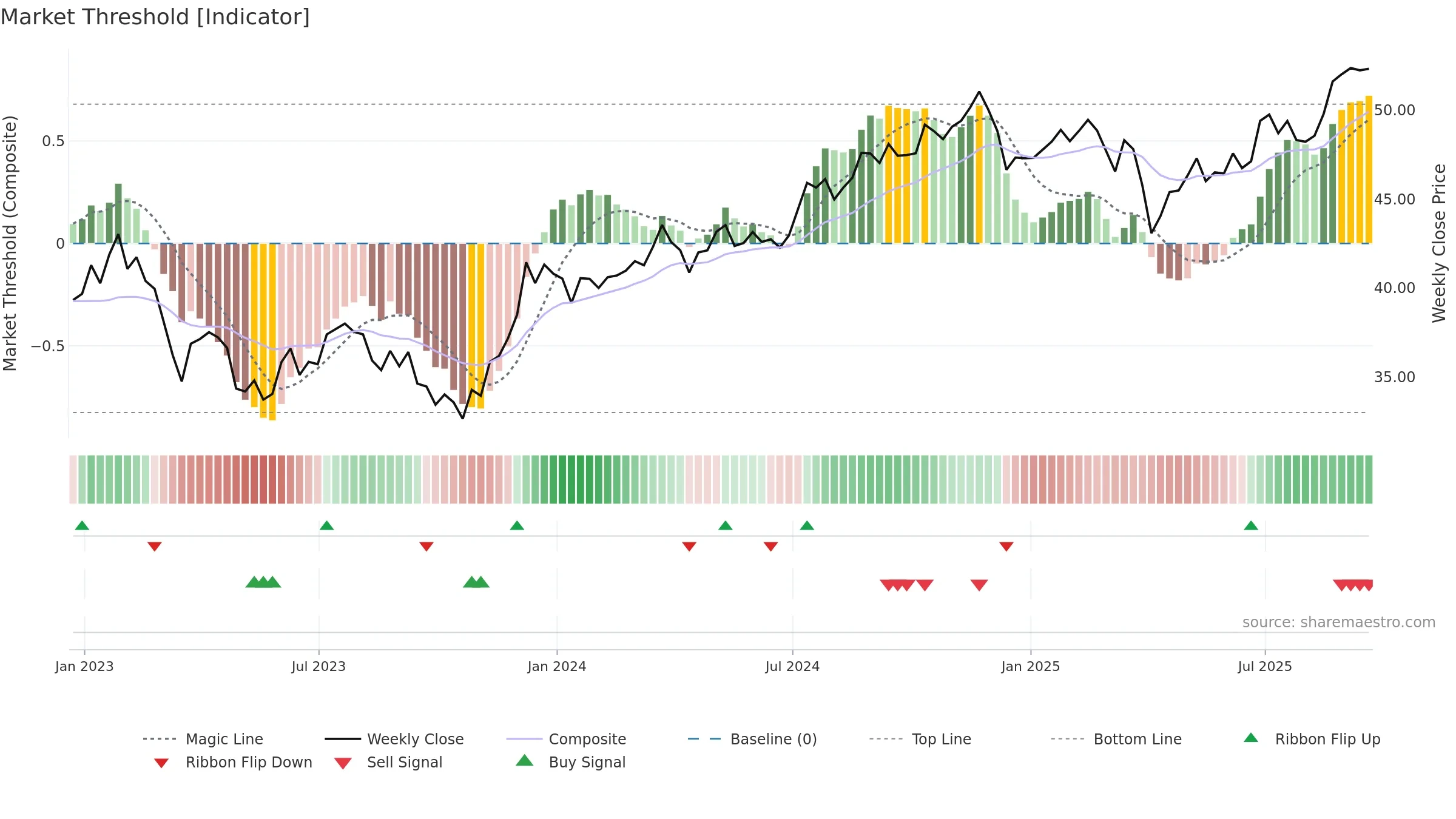
Task: Click the Jan 2025 date label
Action: pyautogui.click(x=1031, y=666)
